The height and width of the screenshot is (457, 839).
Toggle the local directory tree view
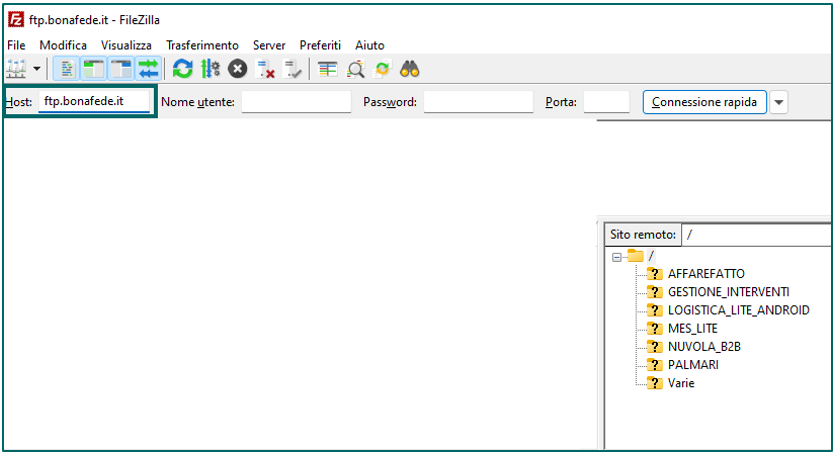click(94, 70)
